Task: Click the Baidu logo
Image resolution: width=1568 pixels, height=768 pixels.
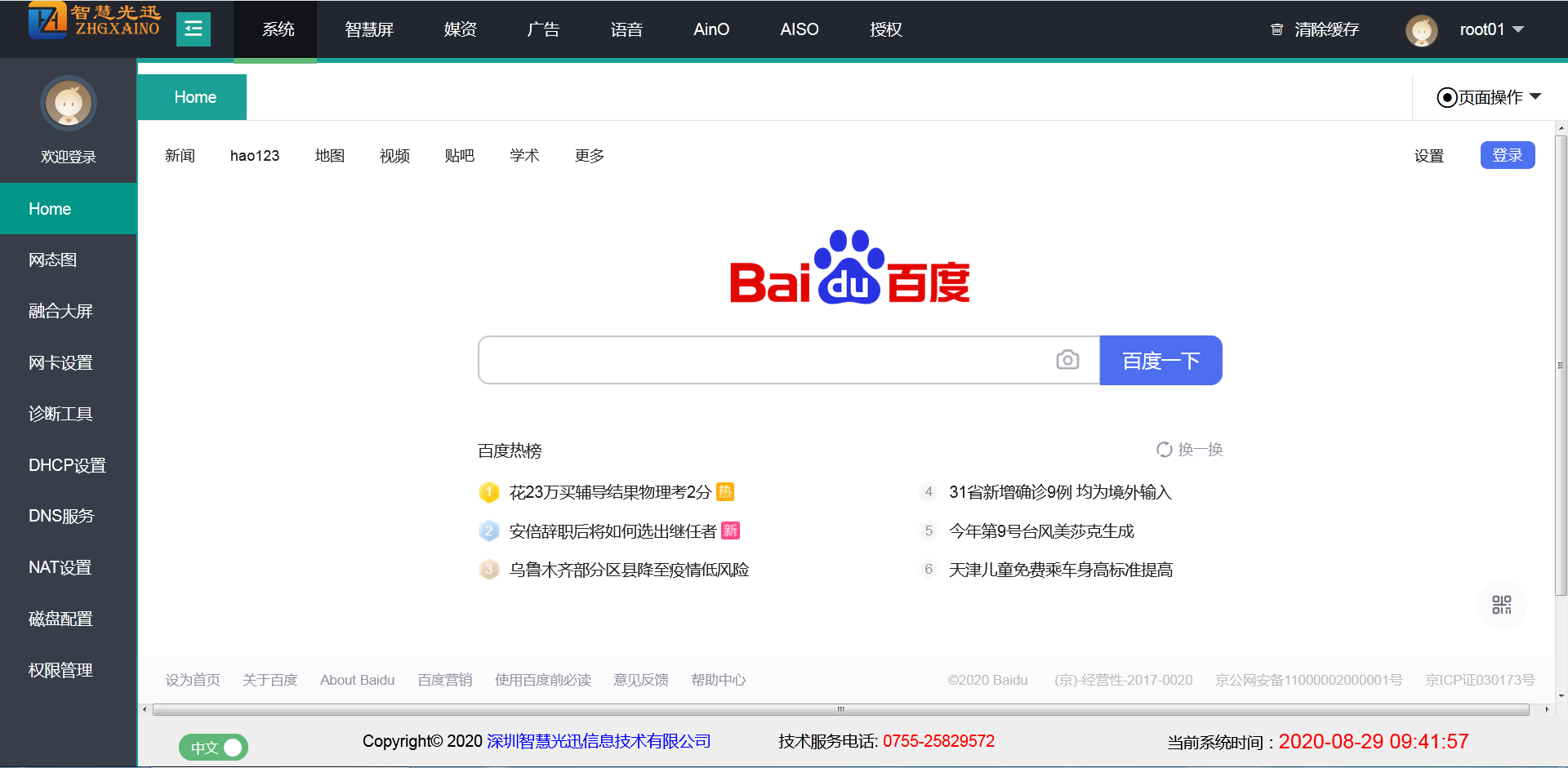Action: point(849,268)
